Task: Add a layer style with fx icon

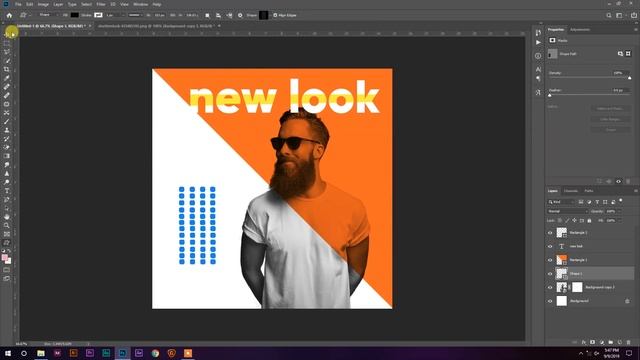Action: click(583, 342)
